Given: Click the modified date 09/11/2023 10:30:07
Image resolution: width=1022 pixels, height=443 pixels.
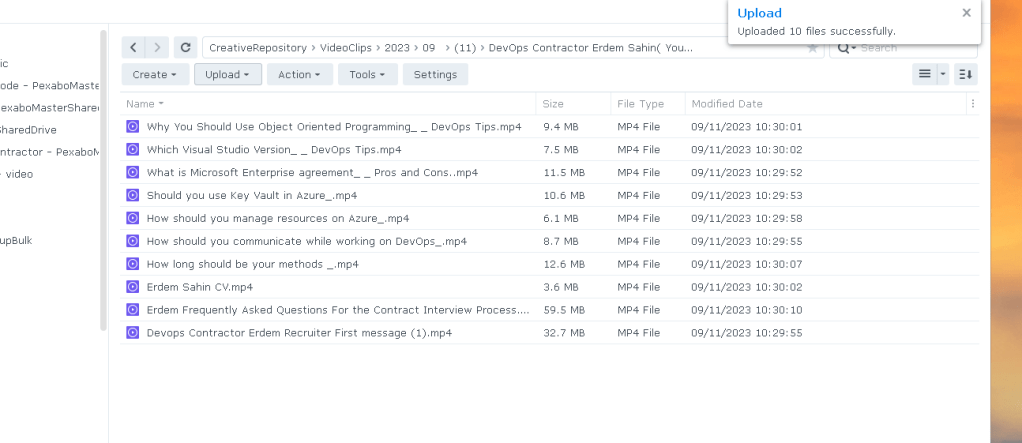Looking at the screenshot, I should tap(746, 264).
